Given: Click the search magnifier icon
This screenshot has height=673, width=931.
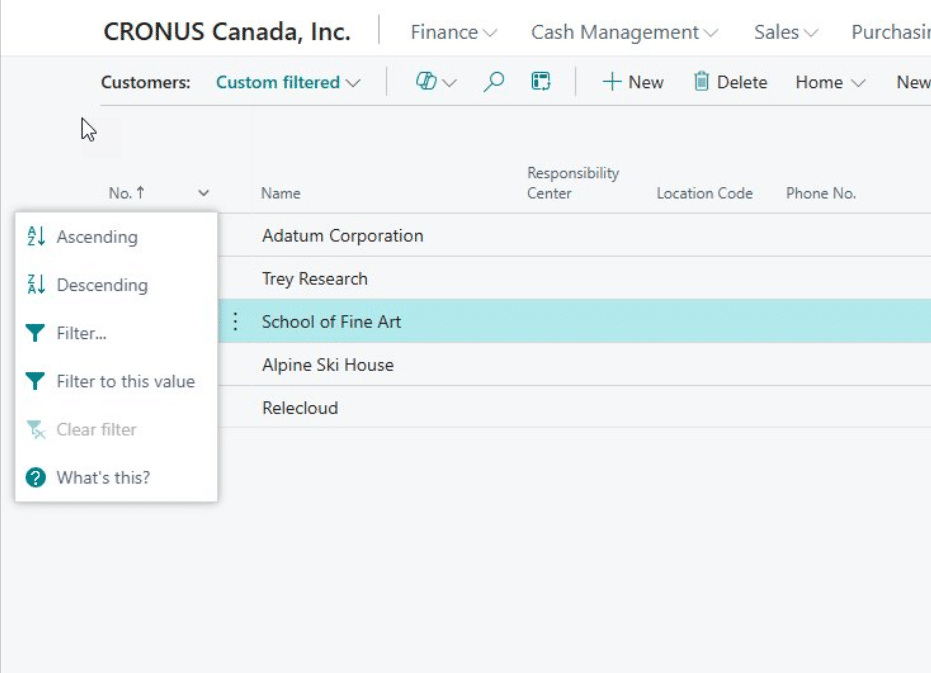Looking at the screenshot, I should click(493, 82).
